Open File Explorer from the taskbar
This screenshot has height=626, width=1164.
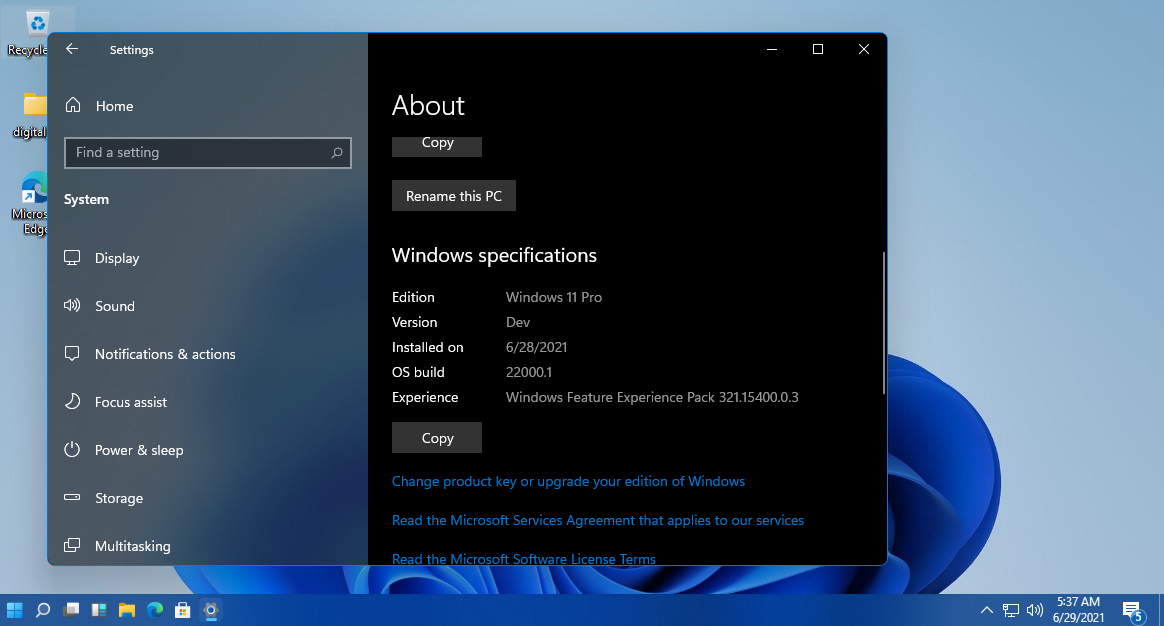coord(127,610)
